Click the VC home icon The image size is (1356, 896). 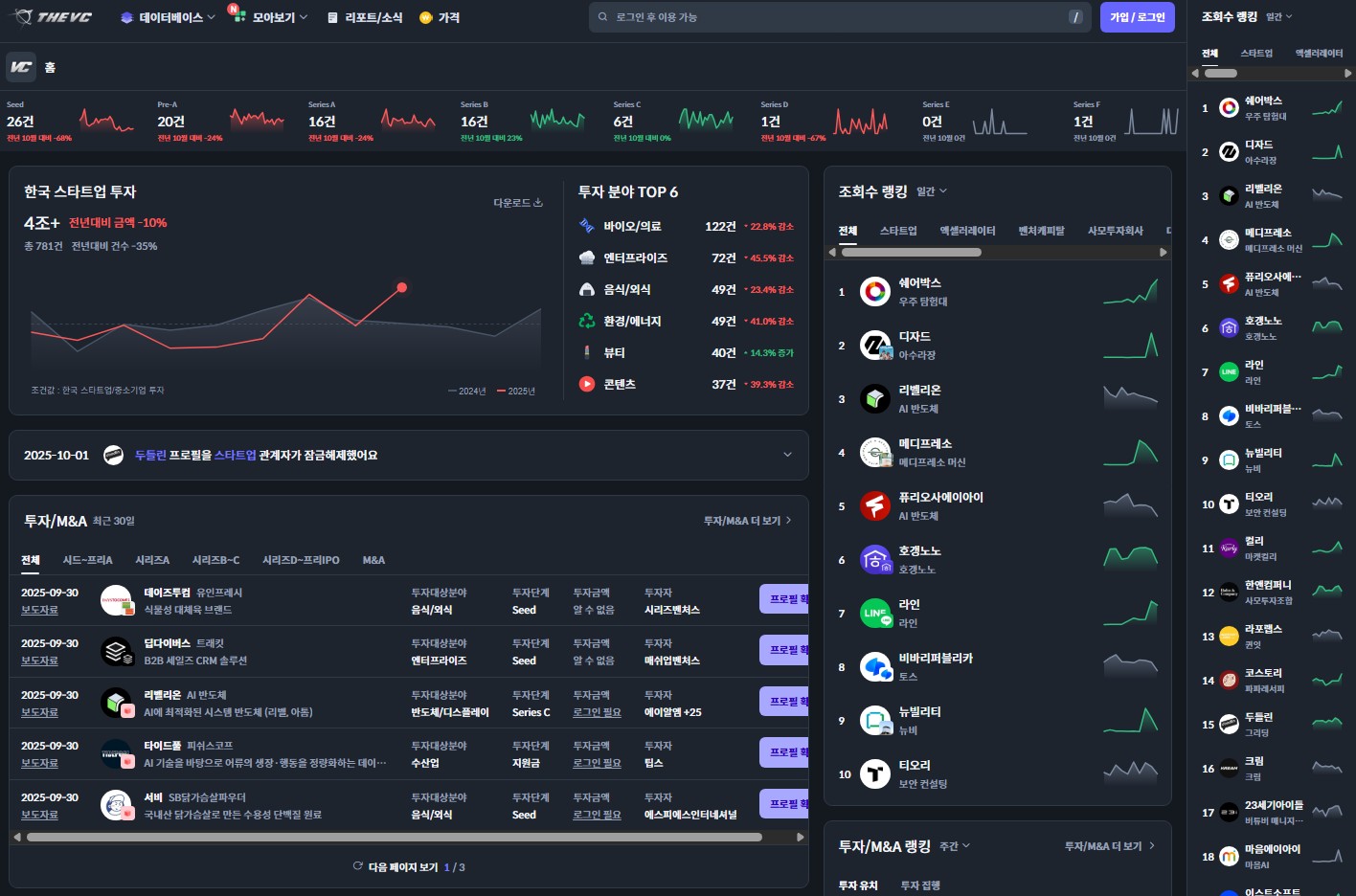pyautogui.click(x=21, y=67)
